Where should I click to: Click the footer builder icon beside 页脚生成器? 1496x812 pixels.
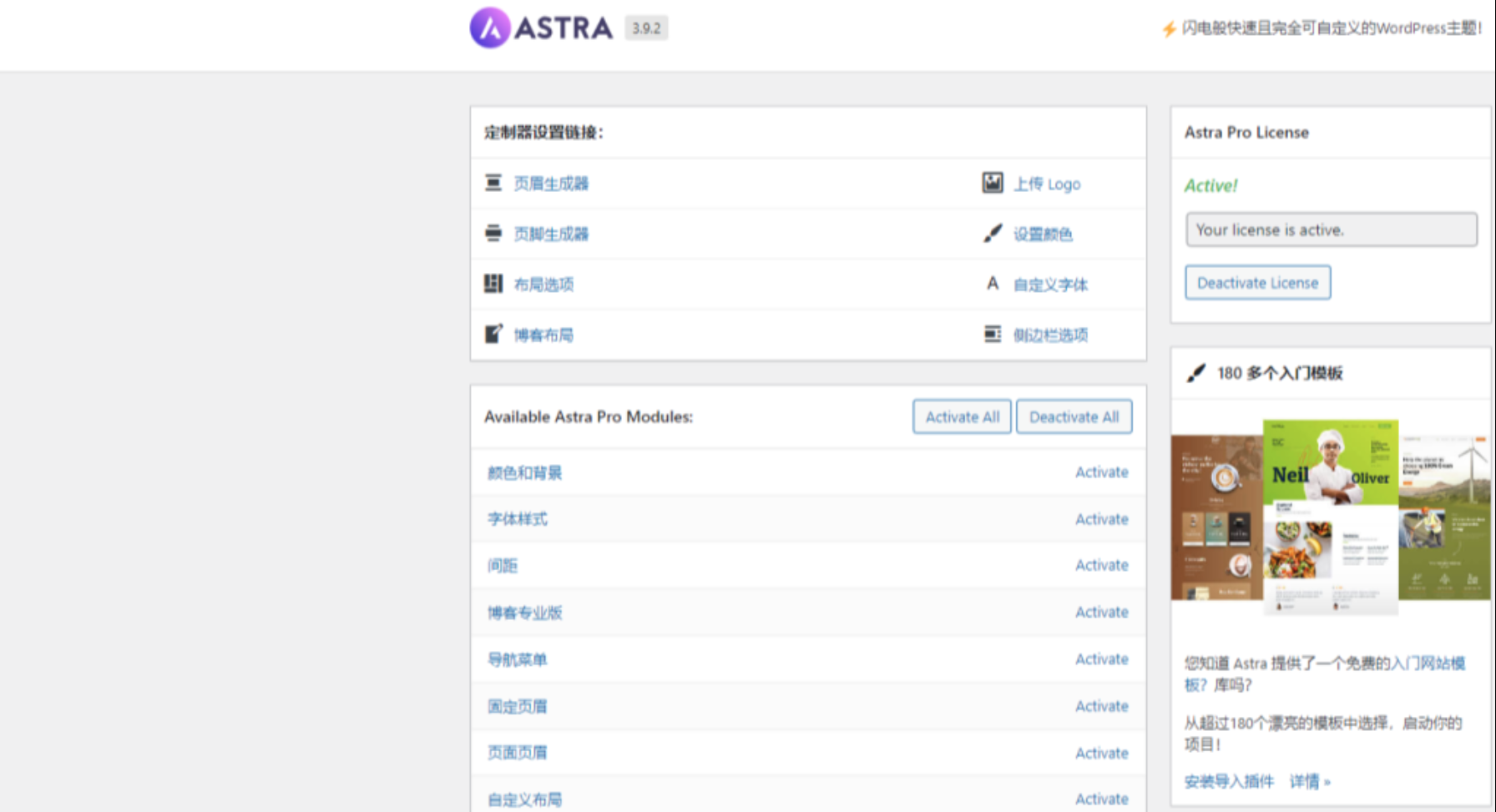pos(493,234)
